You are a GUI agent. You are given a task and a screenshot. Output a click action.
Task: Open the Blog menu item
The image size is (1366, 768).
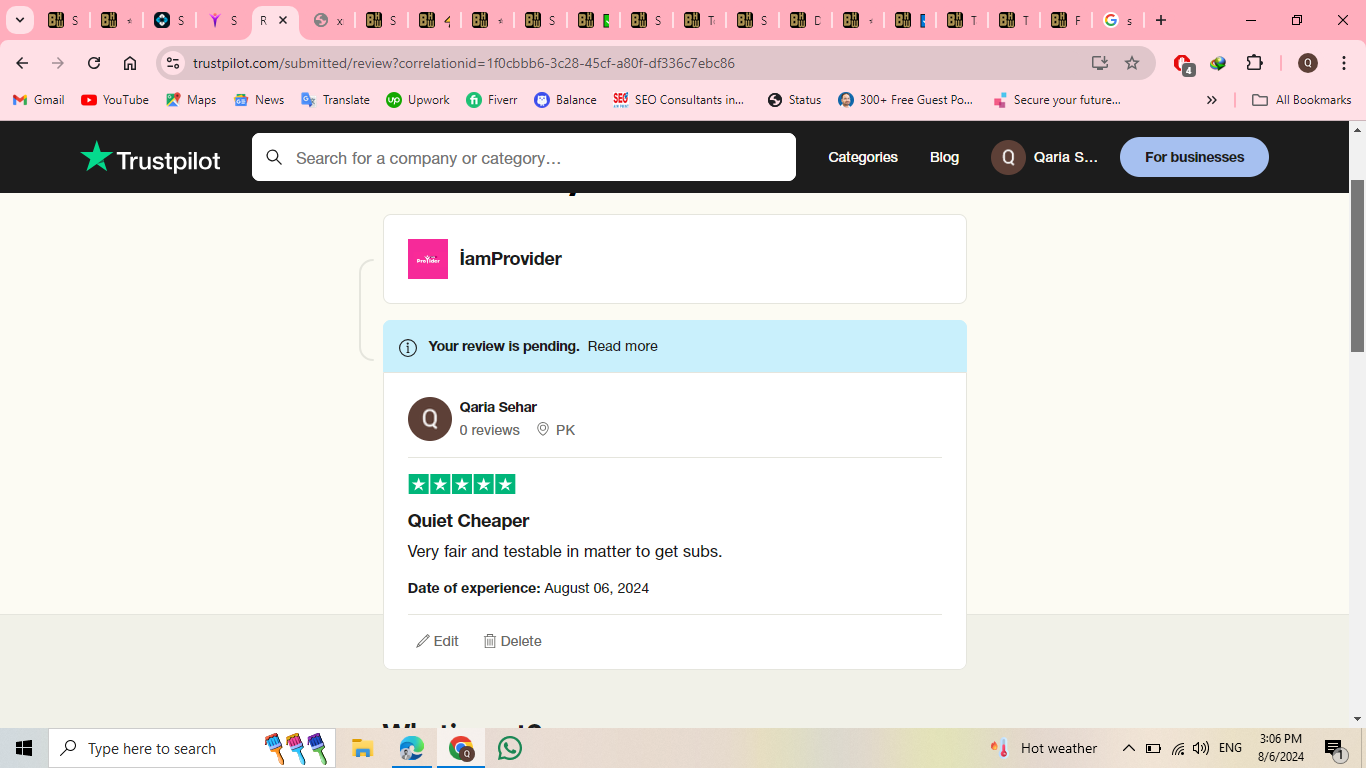click(944, 157)
